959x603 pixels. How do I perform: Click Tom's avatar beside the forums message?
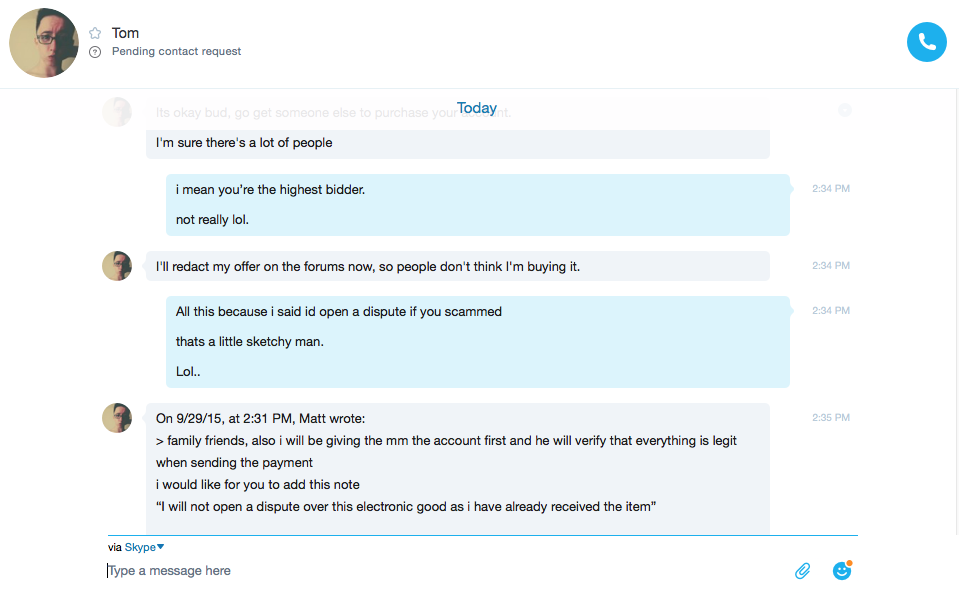click(117, 266)
